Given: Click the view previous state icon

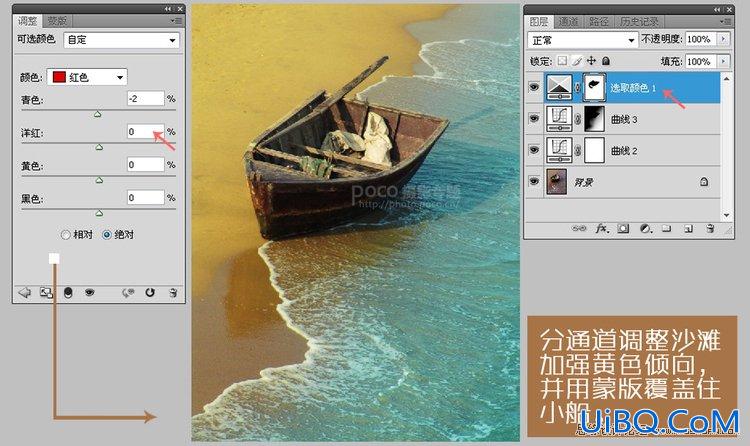Looking at the screenshot, I should [x=128, y=292].
